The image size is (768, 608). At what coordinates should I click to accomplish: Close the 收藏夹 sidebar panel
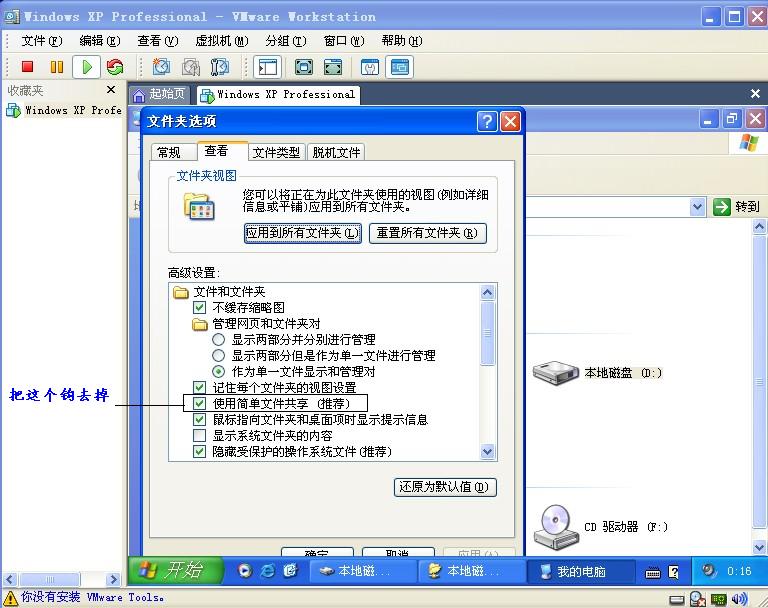point(112,91)
